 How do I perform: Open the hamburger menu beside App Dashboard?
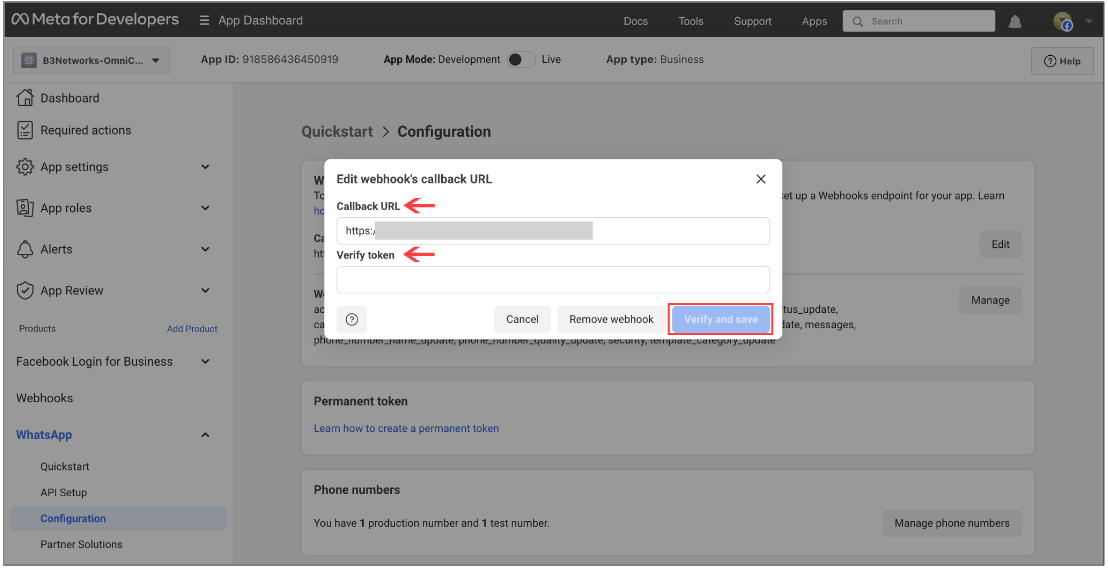click(x=204, y=20)
